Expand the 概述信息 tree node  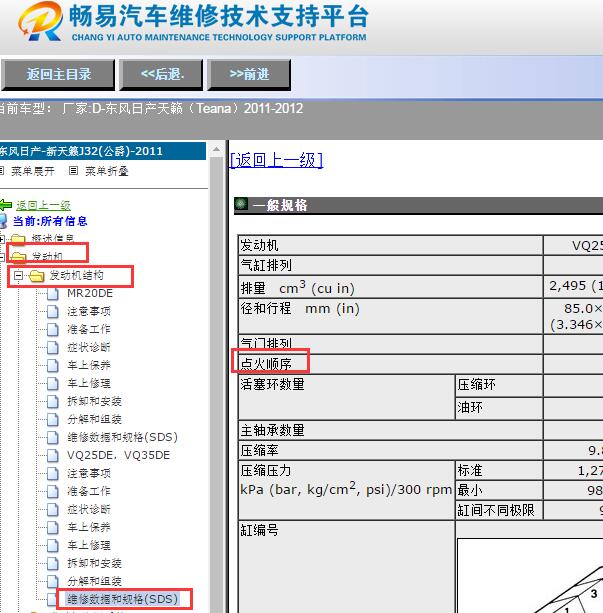pyautogui.click(x=2, y=238)
